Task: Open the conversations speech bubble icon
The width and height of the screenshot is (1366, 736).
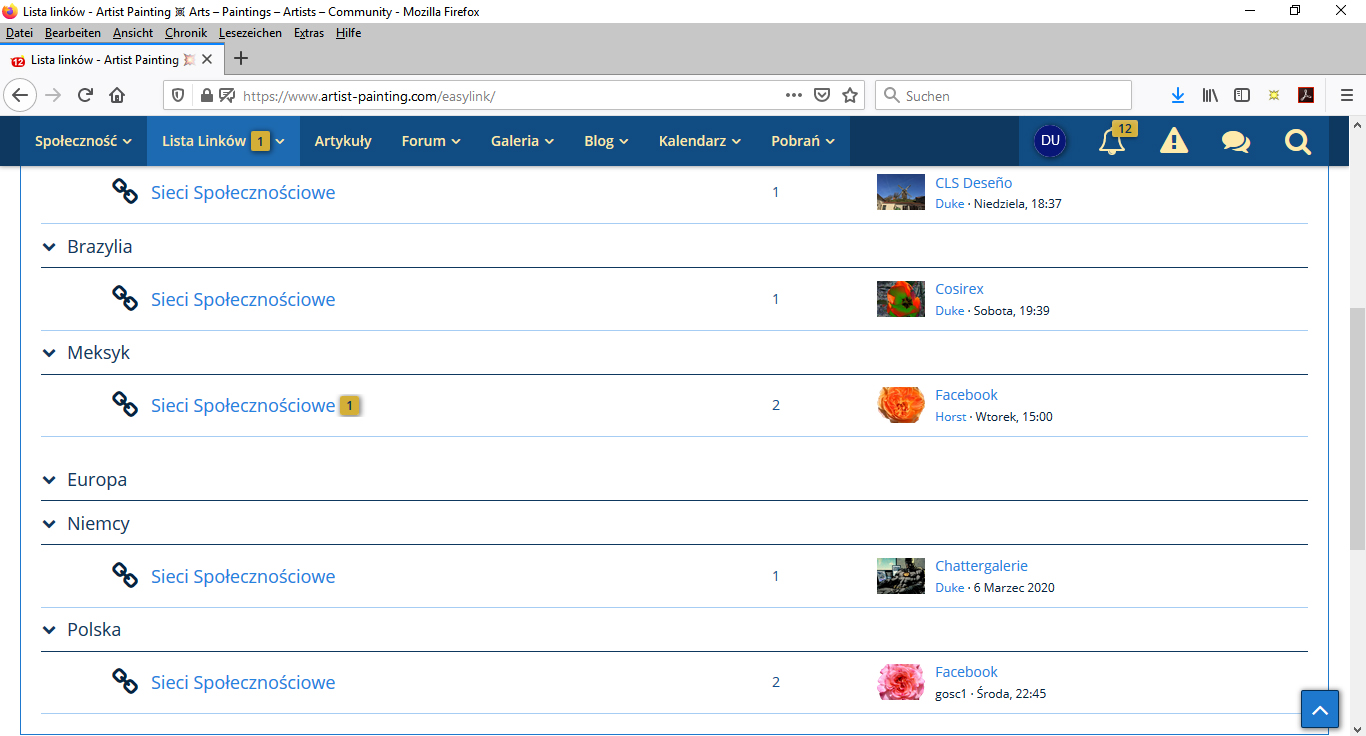Action: [1235, 142]
